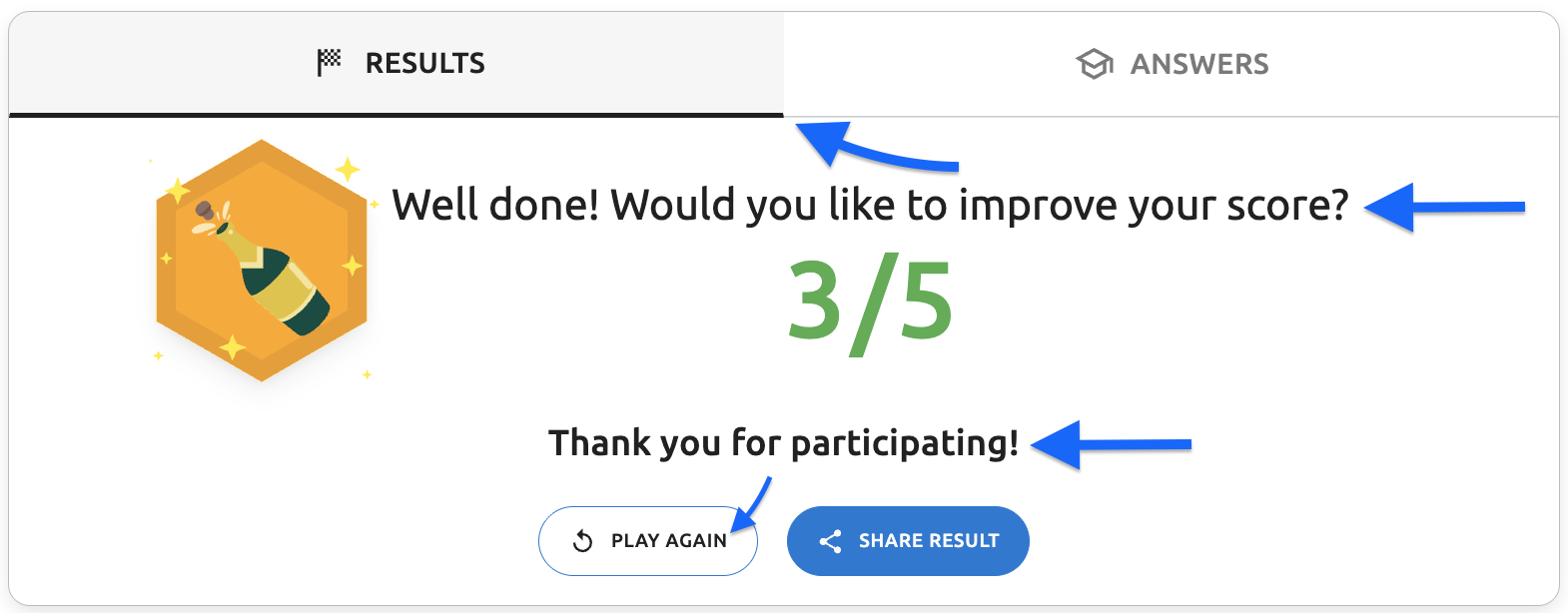Click the yellow sparkle at the badge's bottom edge
This screenshot has height=613, width=1568.
tap(232, 347)
